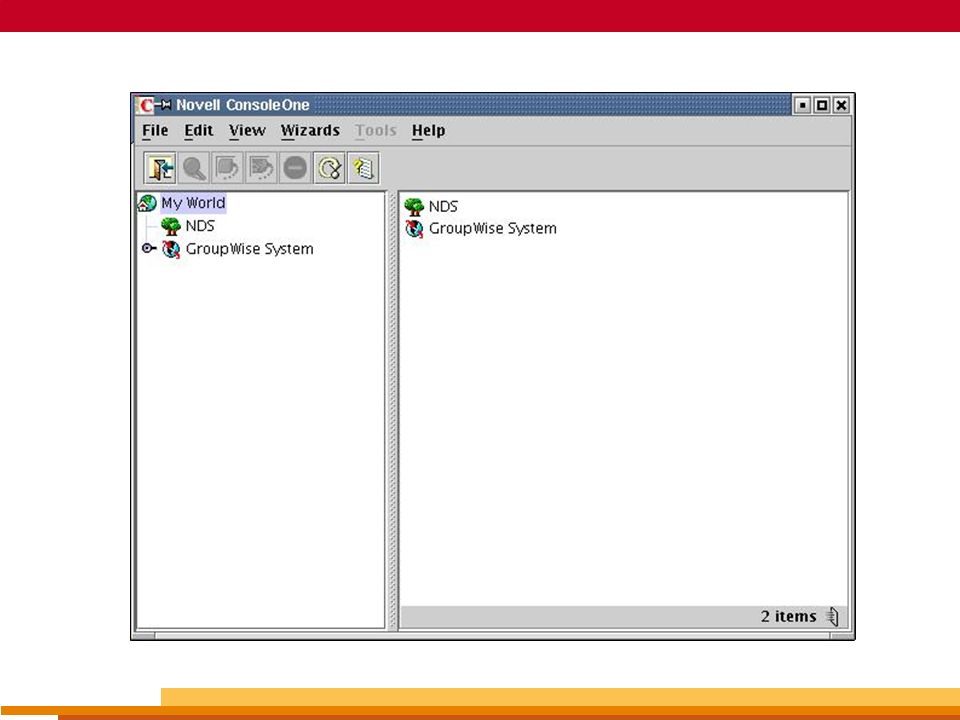
Task: Click the refresh arrow toolbar icon
Action: (329, 168)
